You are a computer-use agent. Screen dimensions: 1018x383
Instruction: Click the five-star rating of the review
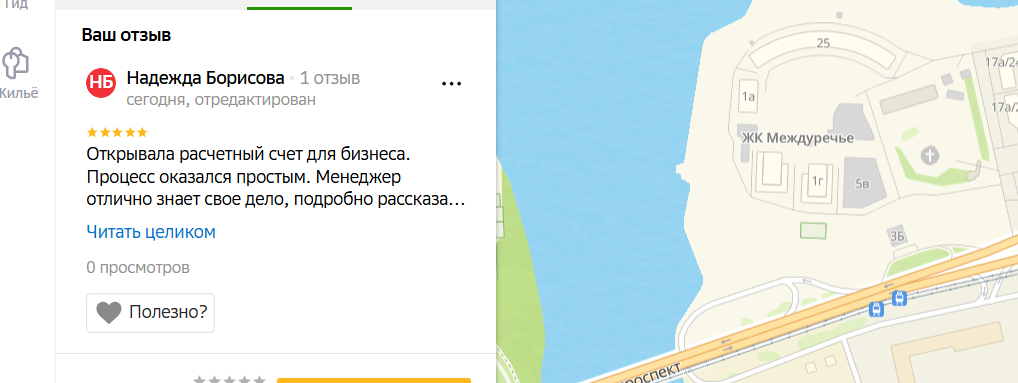point(117,132)
